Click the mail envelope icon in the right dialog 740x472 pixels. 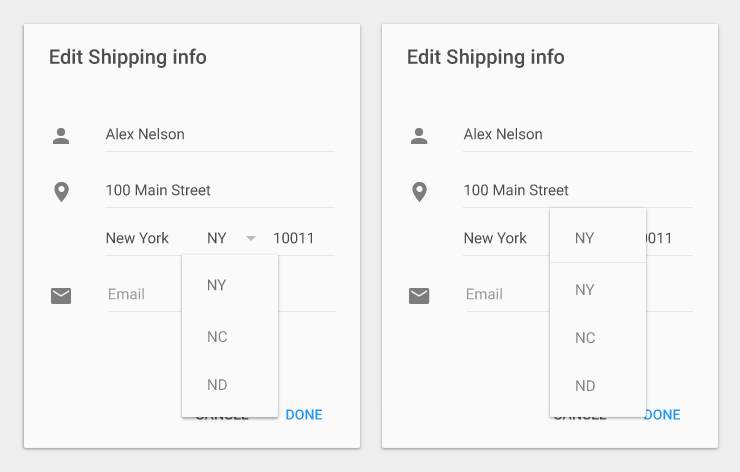click(419, 295)
